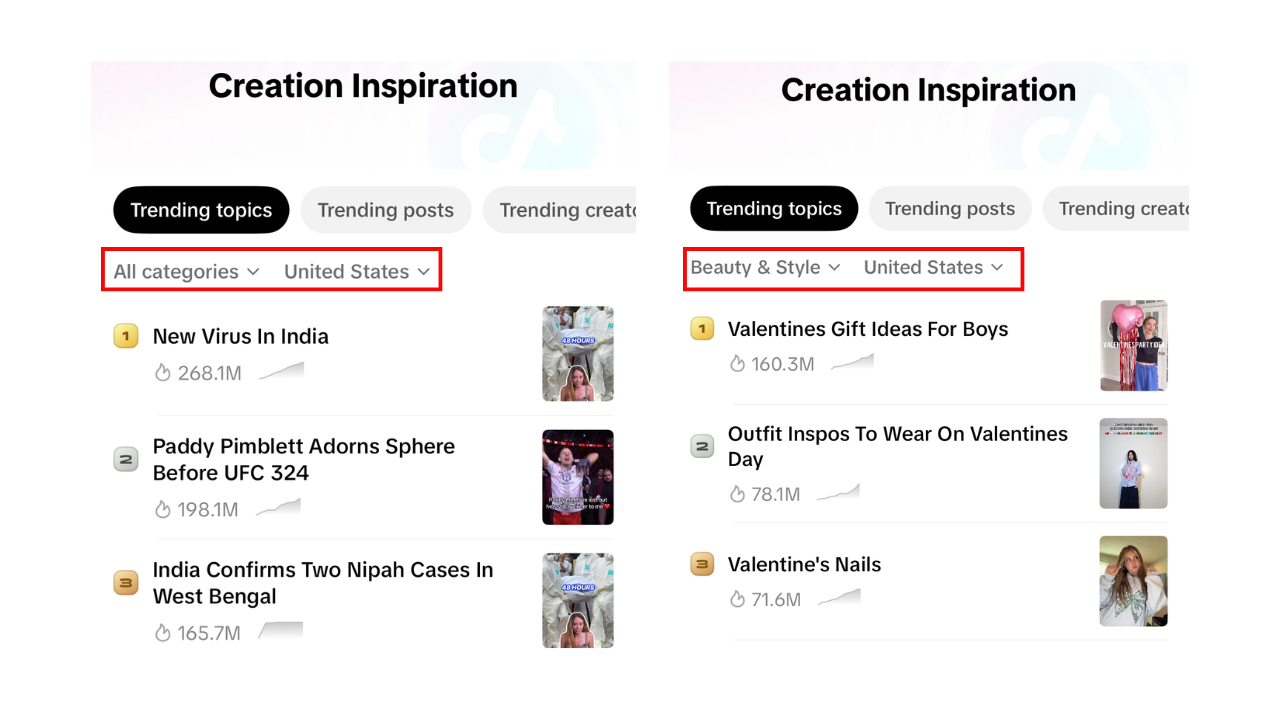Open United States dropdown beside Beauty & Style

point(933,268)
